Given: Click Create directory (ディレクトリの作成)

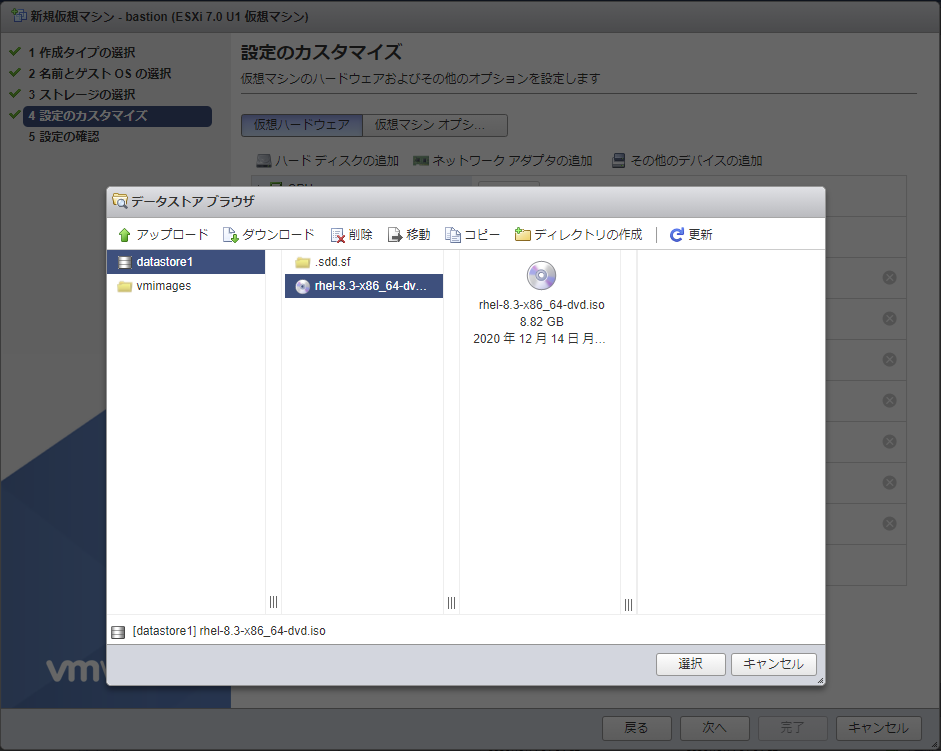Looking at the screenshot, I should coord(579,235).
